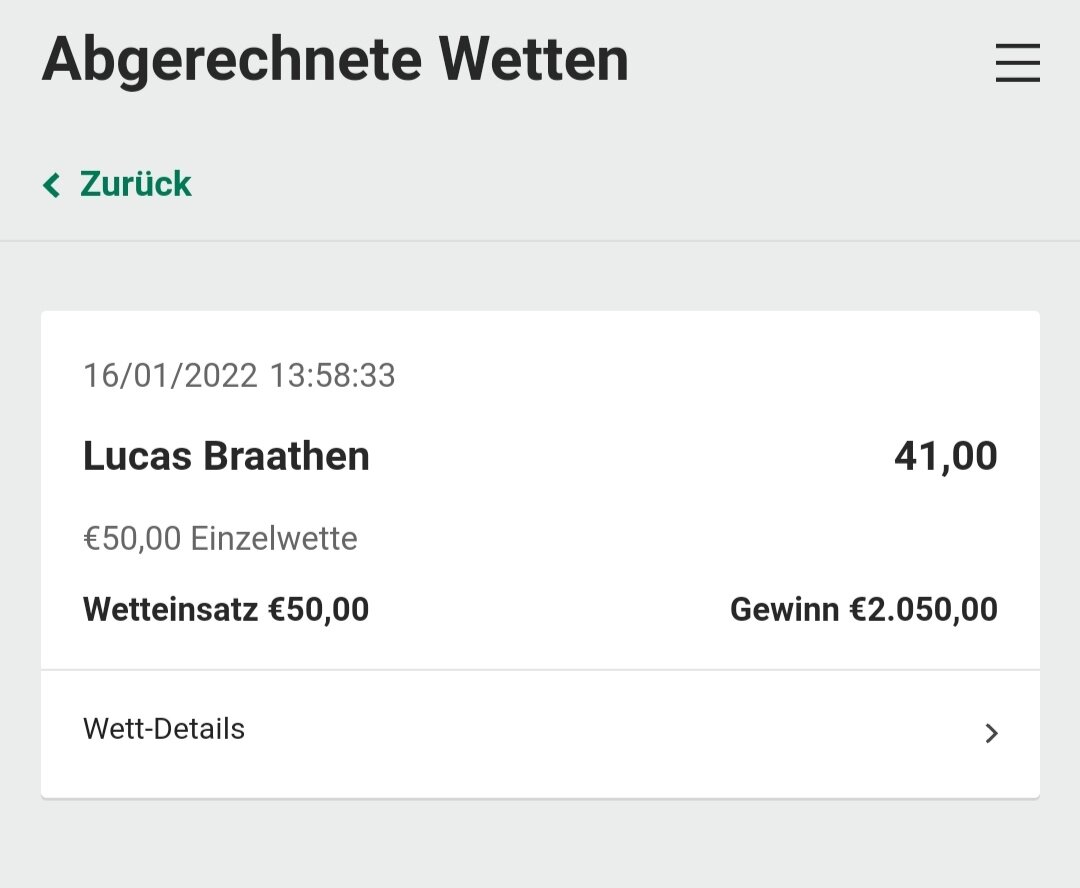The image size is (1080, 888).
Task: Click the Wetteinsatz label
Action: coord(170,610)
